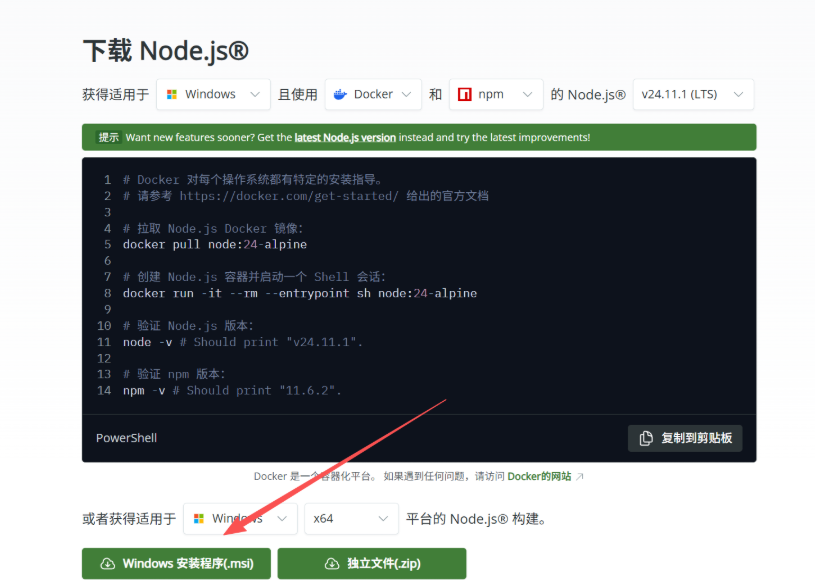Image resolution: width=815 pixels, height=580 pixels.
Task: Click the 拉取 Node.js Docker 镜像 comment
Action: (x=213, y=229)
